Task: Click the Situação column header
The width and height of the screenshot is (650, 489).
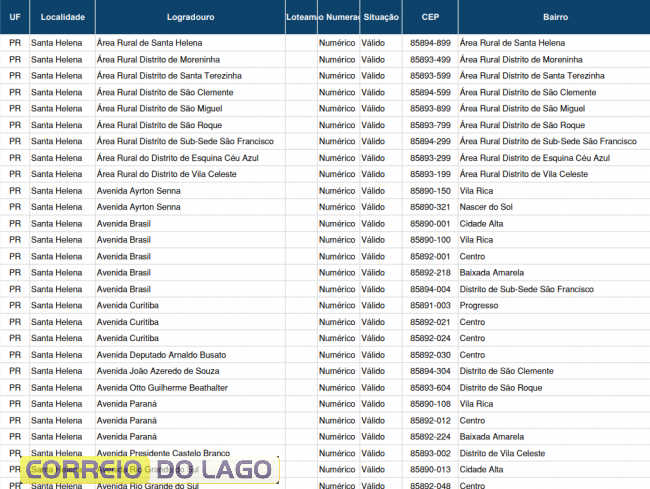Action: point(381,17)
